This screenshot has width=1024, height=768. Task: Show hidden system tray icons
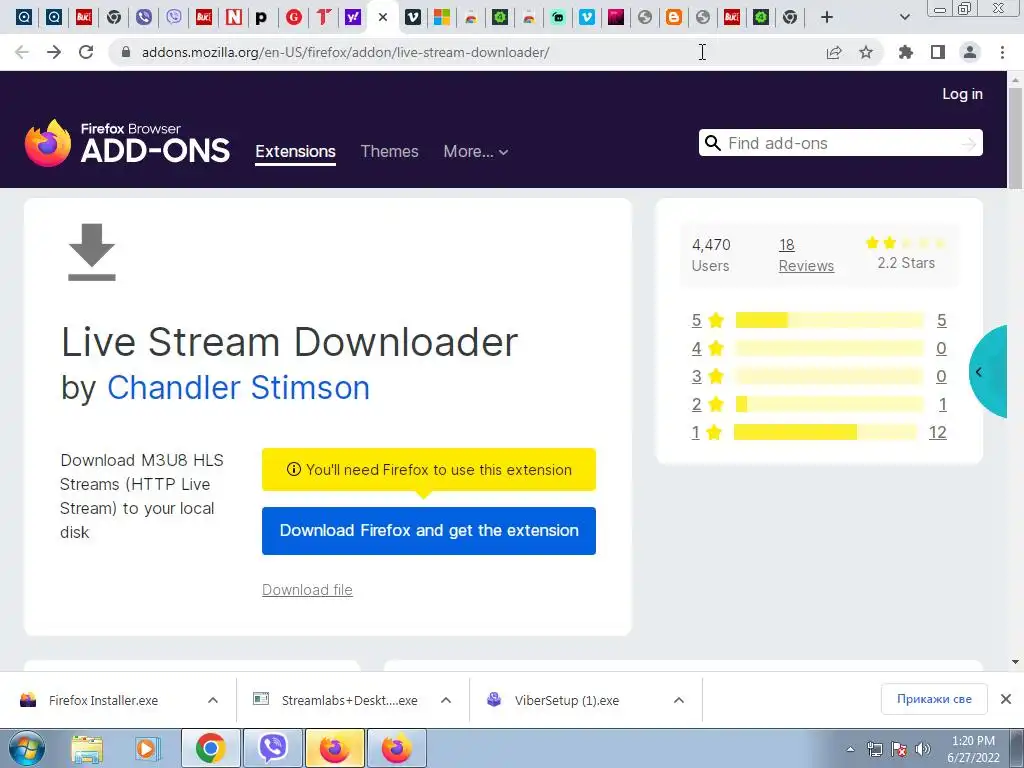pyautogui.click(x=850, y=750)
